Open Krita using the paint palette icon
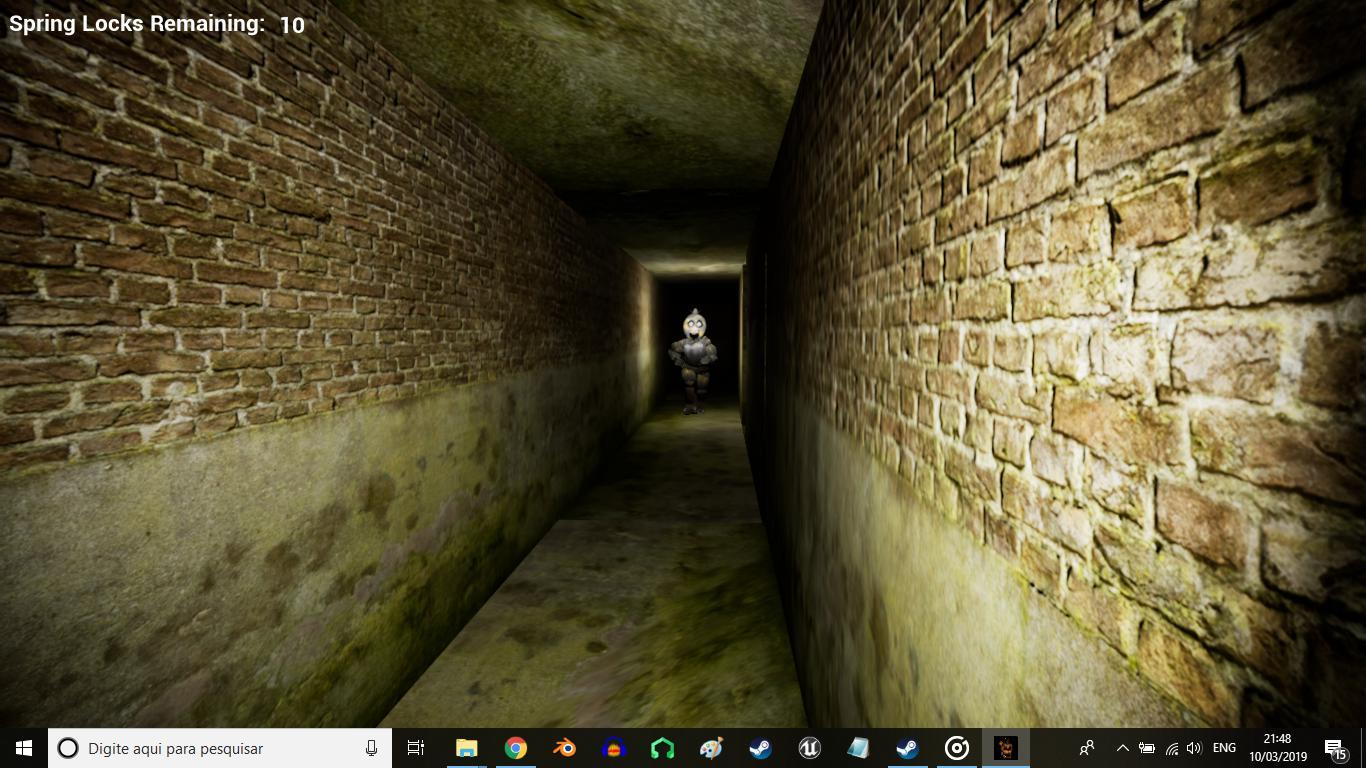1366x768 pixels. pos(712,747)
